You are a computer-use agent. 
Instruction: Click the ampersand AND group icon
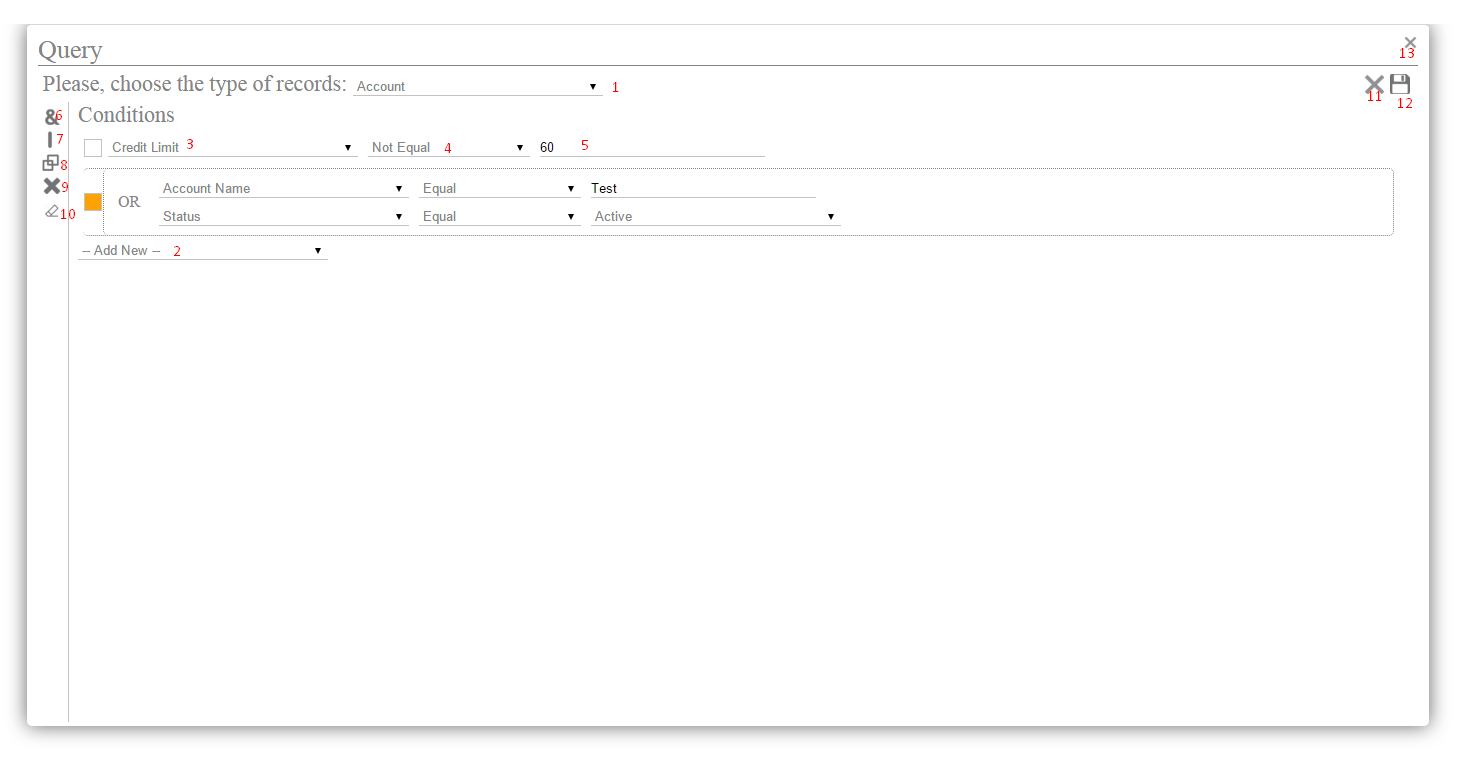[x=50, y=117]
